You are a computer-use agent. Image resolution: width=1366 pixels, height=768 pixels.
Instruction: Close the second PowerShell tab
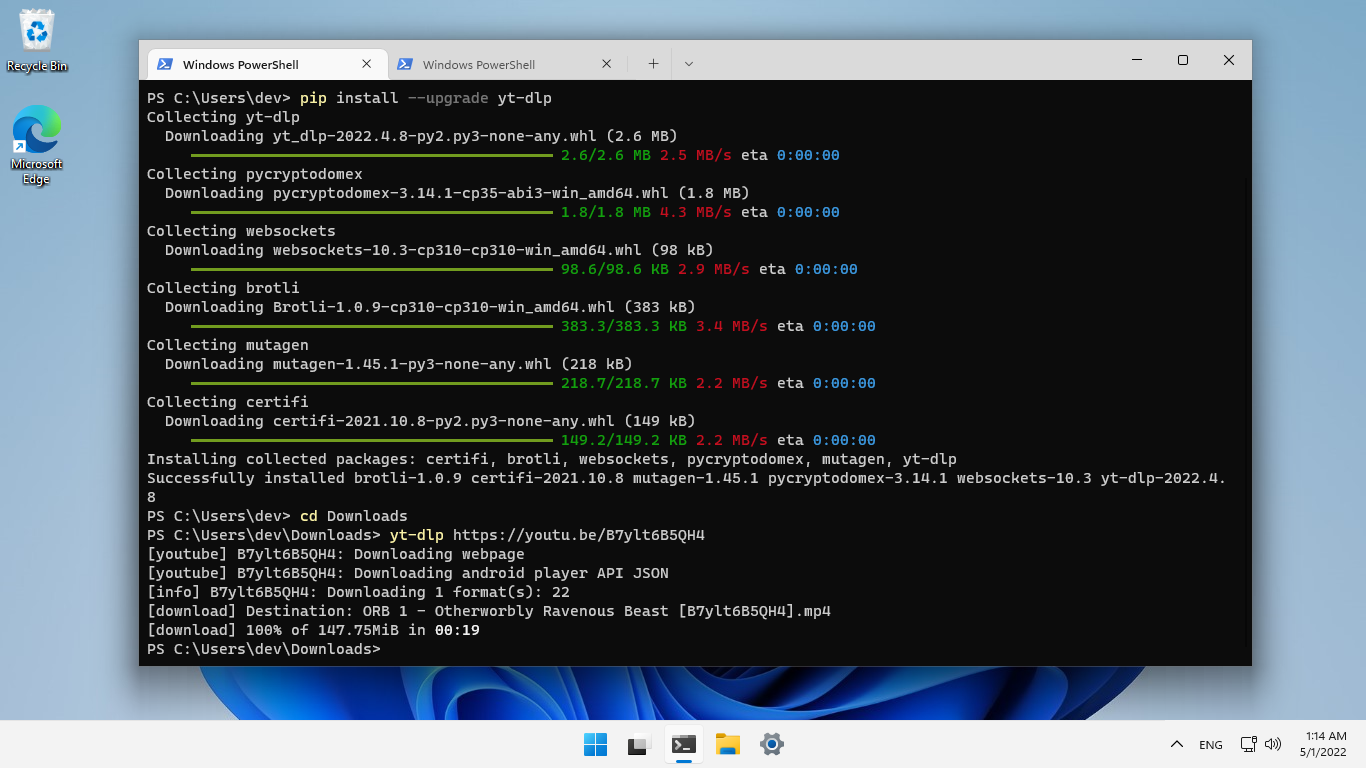coord(606,64)
